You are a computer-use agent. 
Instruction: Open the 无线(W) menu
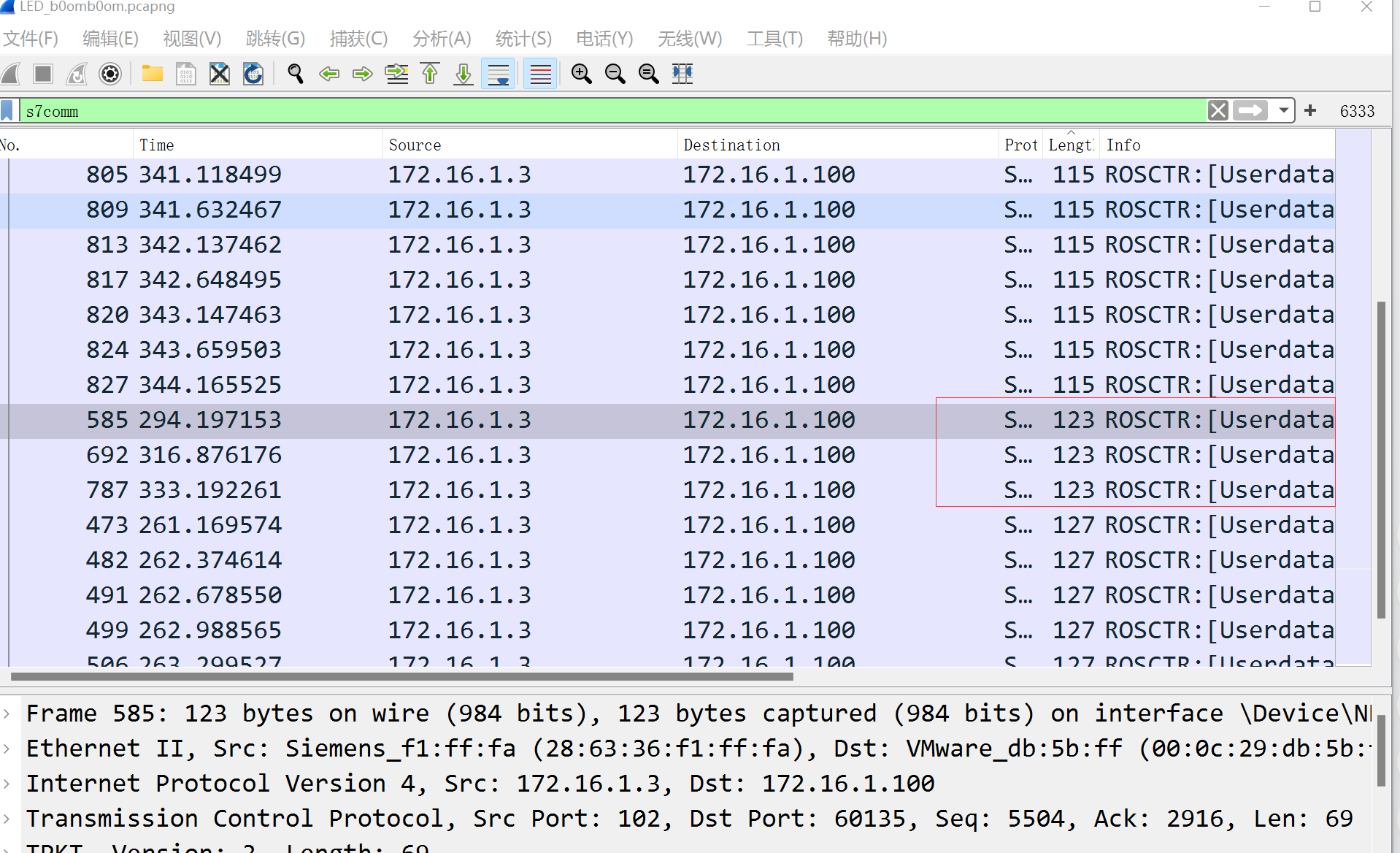(690, 39)
